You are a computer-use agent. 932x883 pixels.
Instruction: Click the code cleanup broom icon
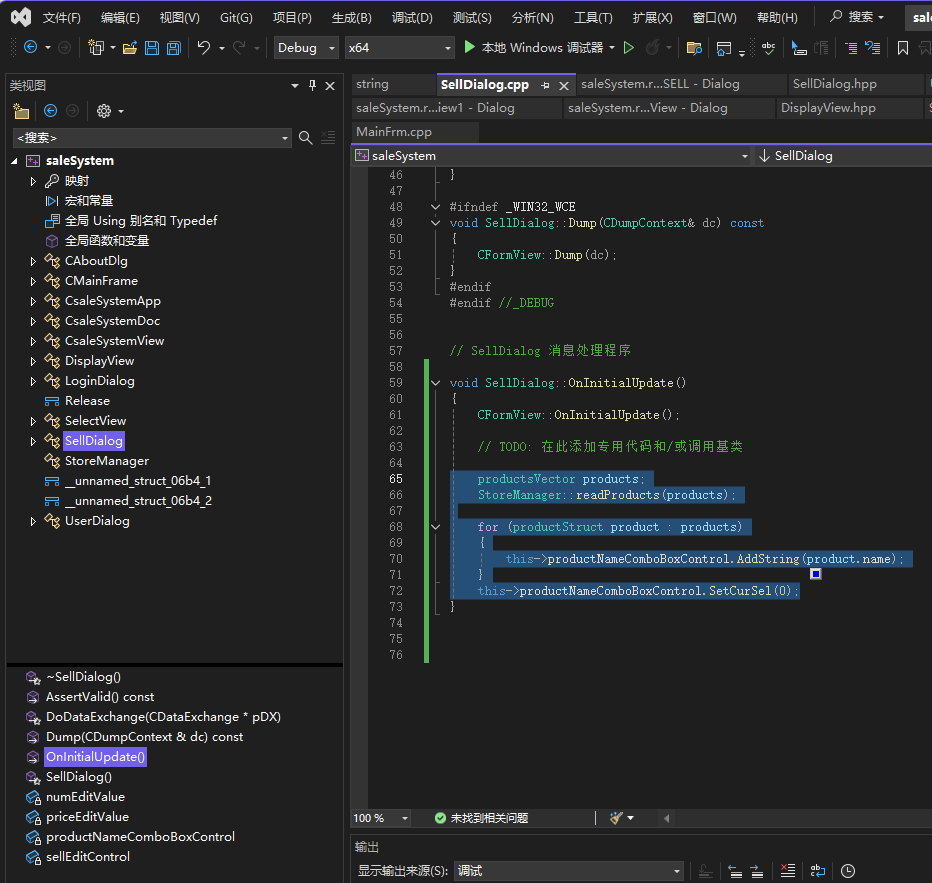click(617, 818)
